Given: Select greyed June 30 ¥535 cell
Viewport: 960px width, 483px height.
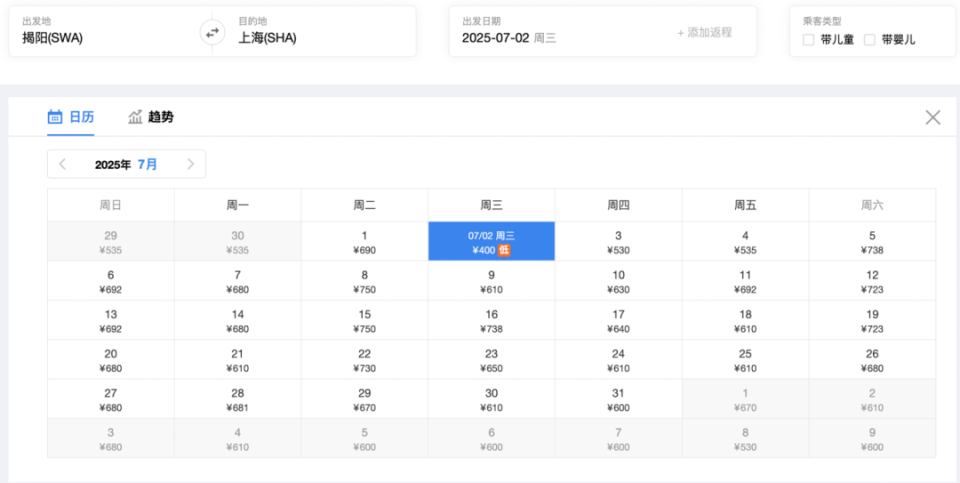Looking at the screenshot, I should [238, 242].
